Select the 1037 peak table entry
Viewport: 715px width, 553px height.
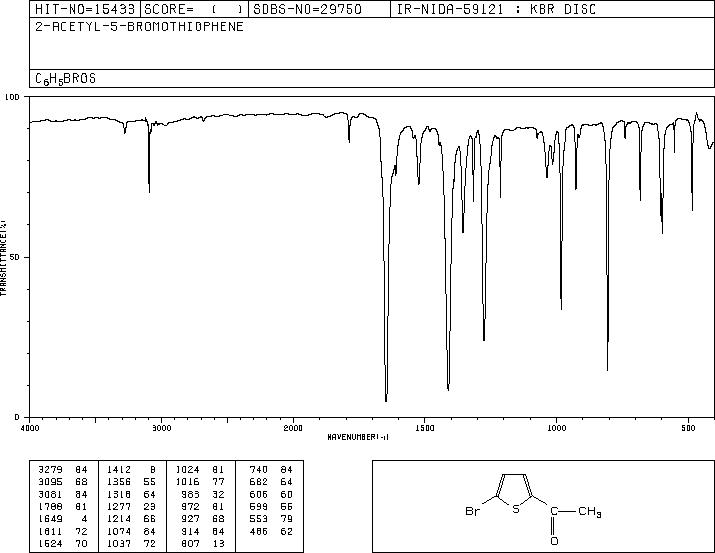[131, 544]
